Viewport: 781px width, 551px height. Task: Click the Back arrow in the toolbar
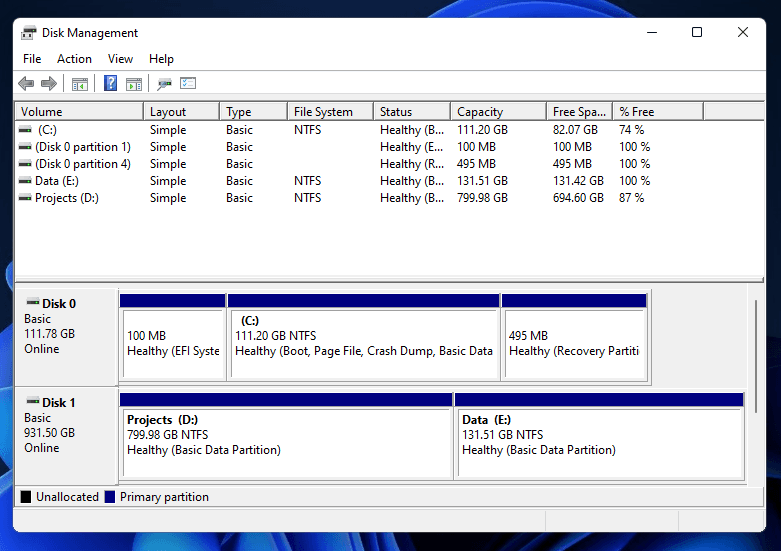click(26, 84)
